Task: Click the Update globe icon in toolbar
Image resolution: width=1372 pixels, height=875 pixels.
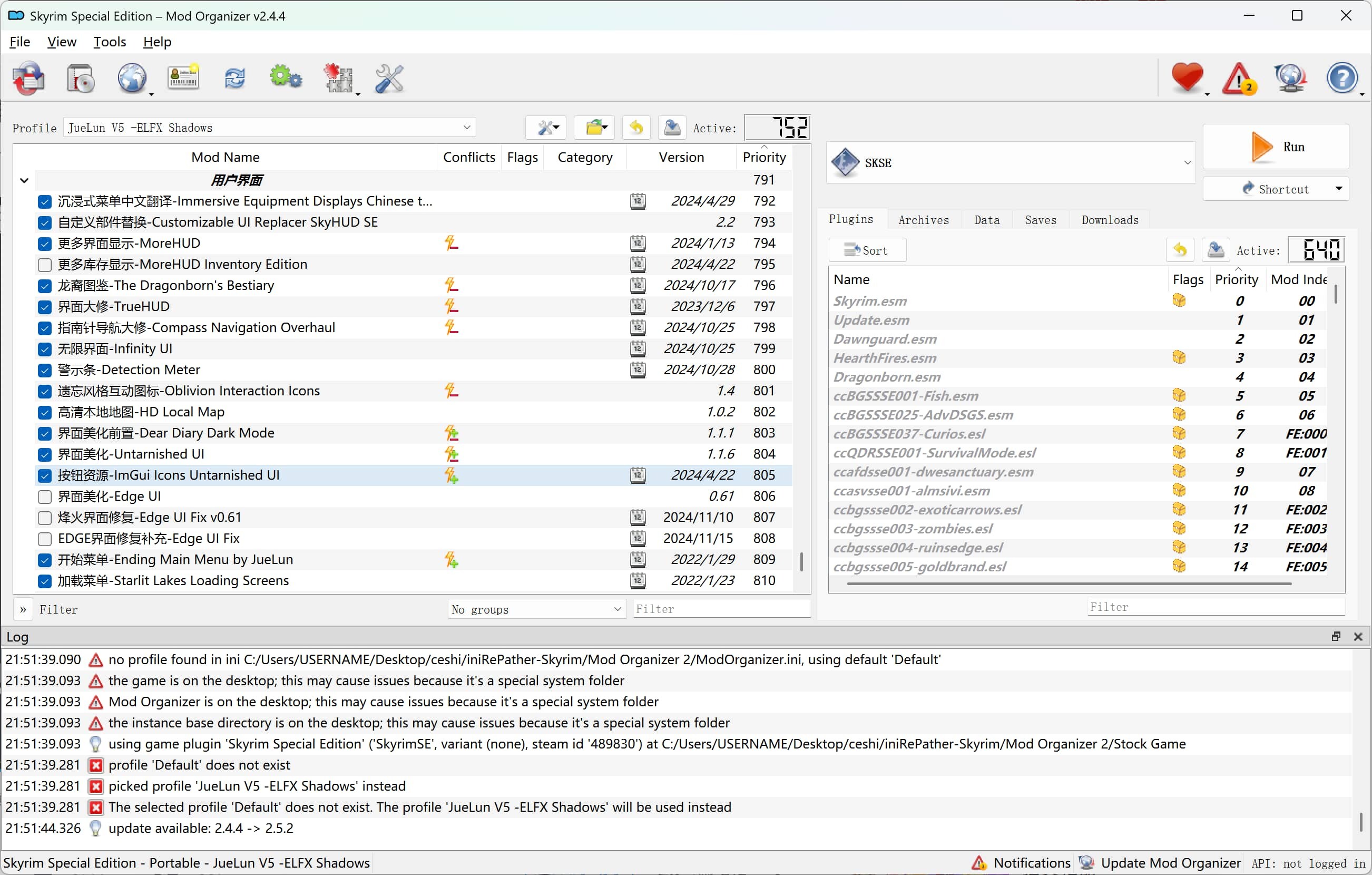Action: 1290,78
